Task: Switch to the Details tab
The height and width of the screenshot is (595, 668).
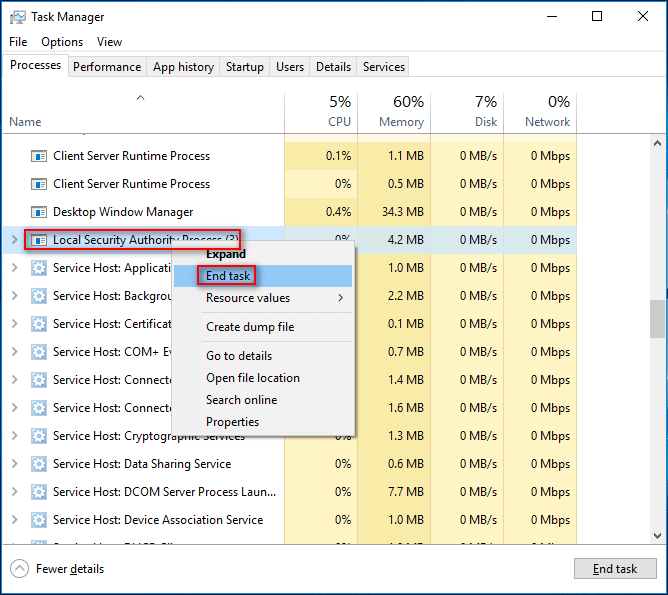Action: (x=333, y=67)
